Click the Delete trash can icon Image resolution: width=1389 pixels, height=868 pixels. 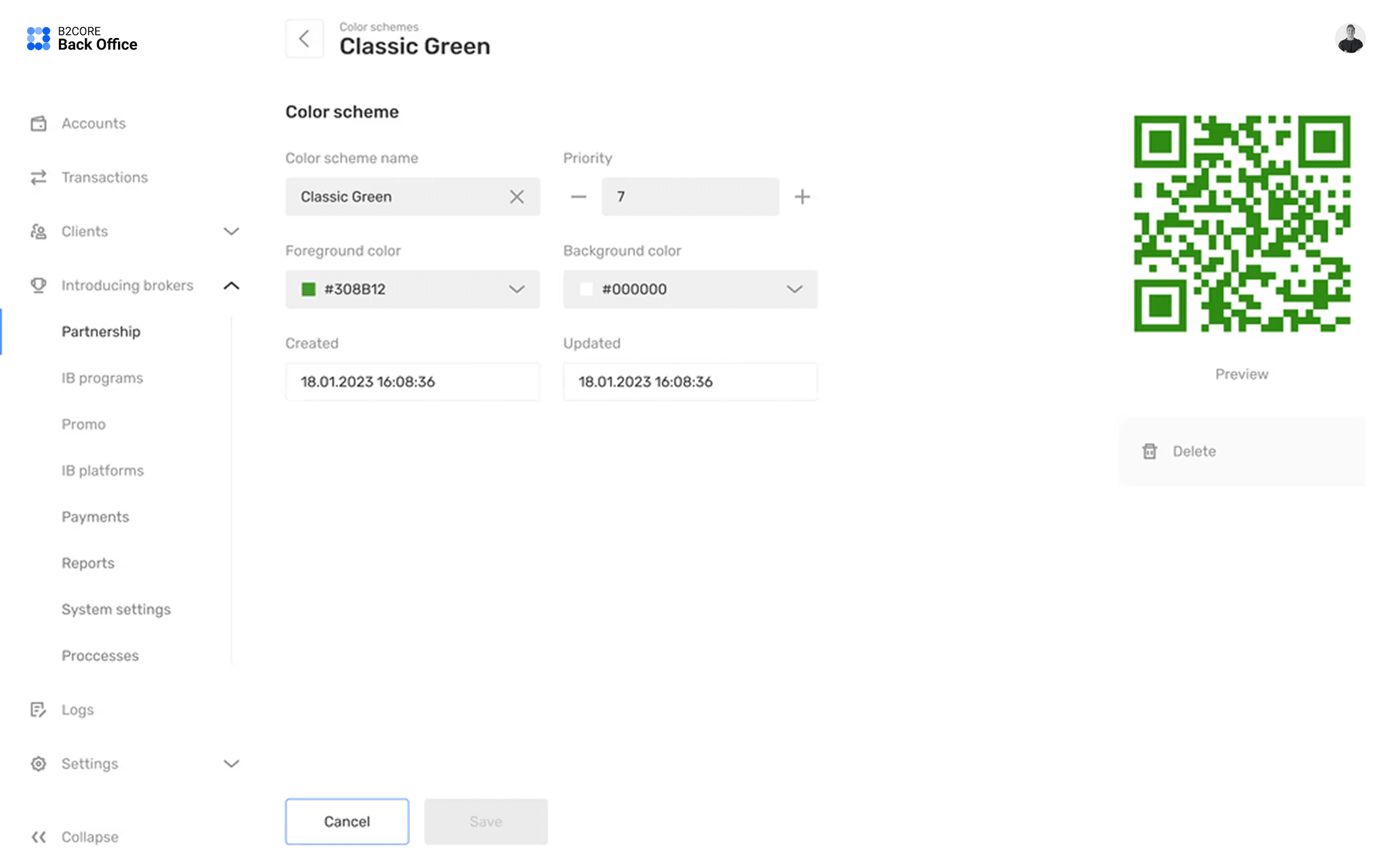click(x=1150, y=451)
